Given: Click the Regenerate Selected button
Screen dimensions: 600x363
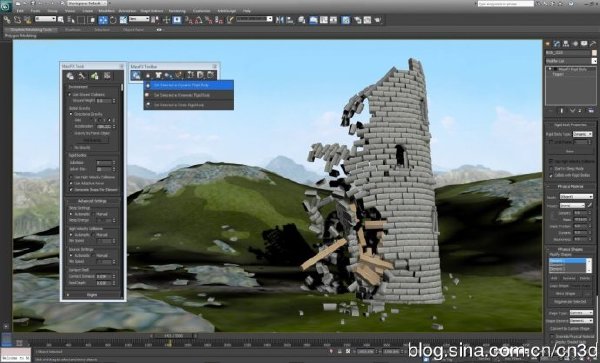Looking at the screenshot, I should 571,302.
